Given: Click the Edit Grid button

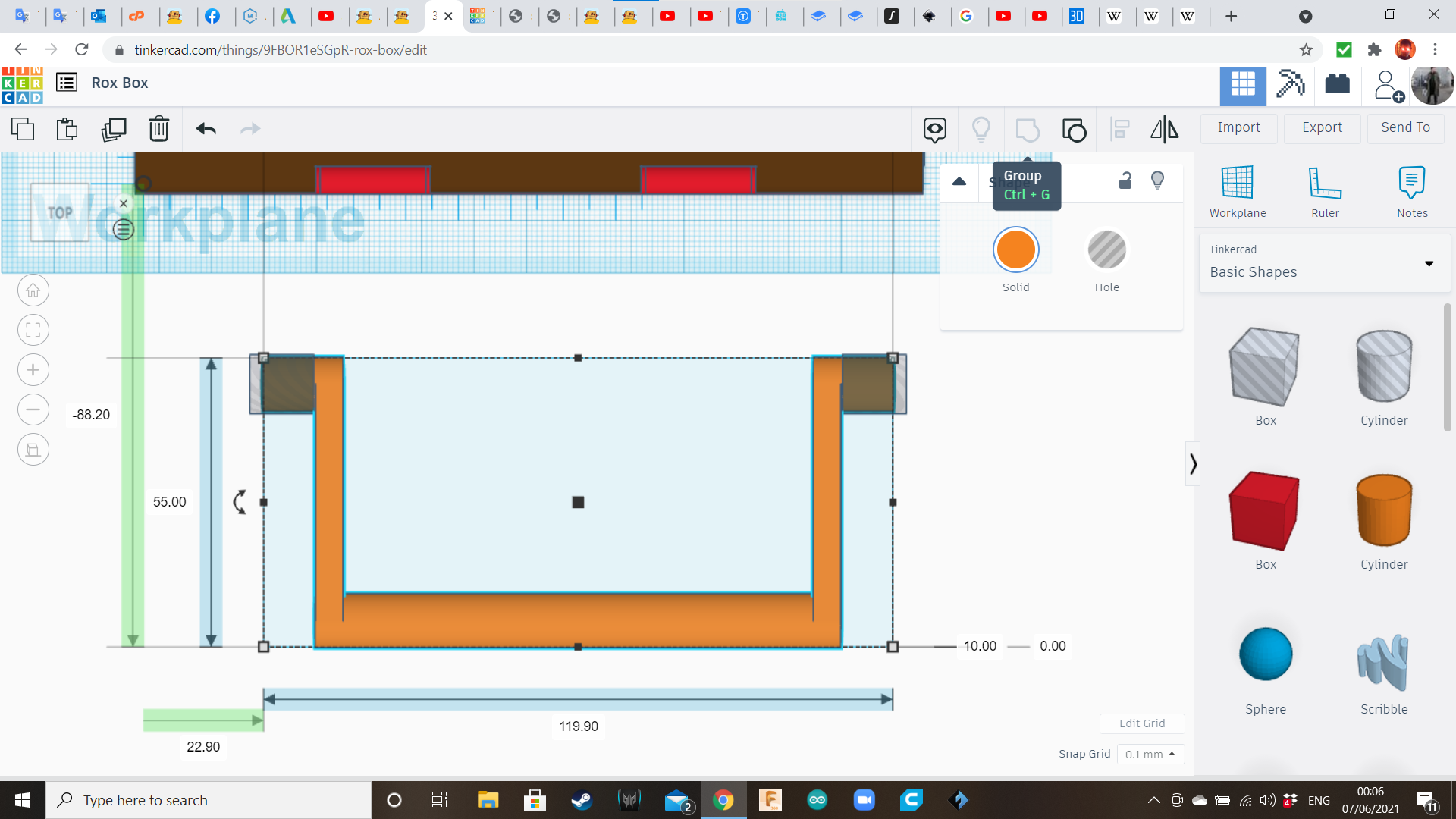Looking at the screenshot, I should coord(1141,723).
